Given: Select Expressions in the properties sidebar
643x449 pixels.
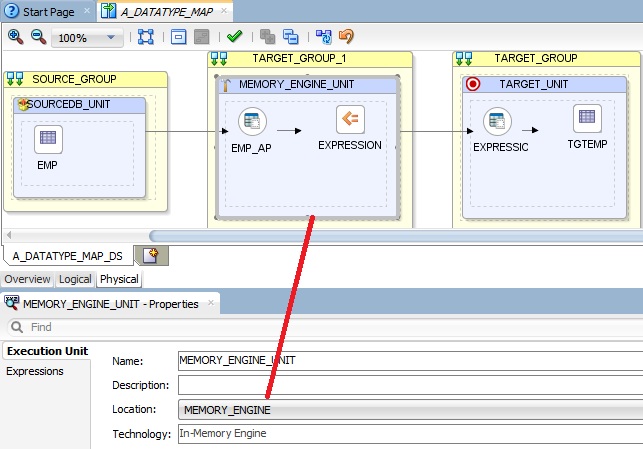Looking at the screenshot, I should click(35, 371).
